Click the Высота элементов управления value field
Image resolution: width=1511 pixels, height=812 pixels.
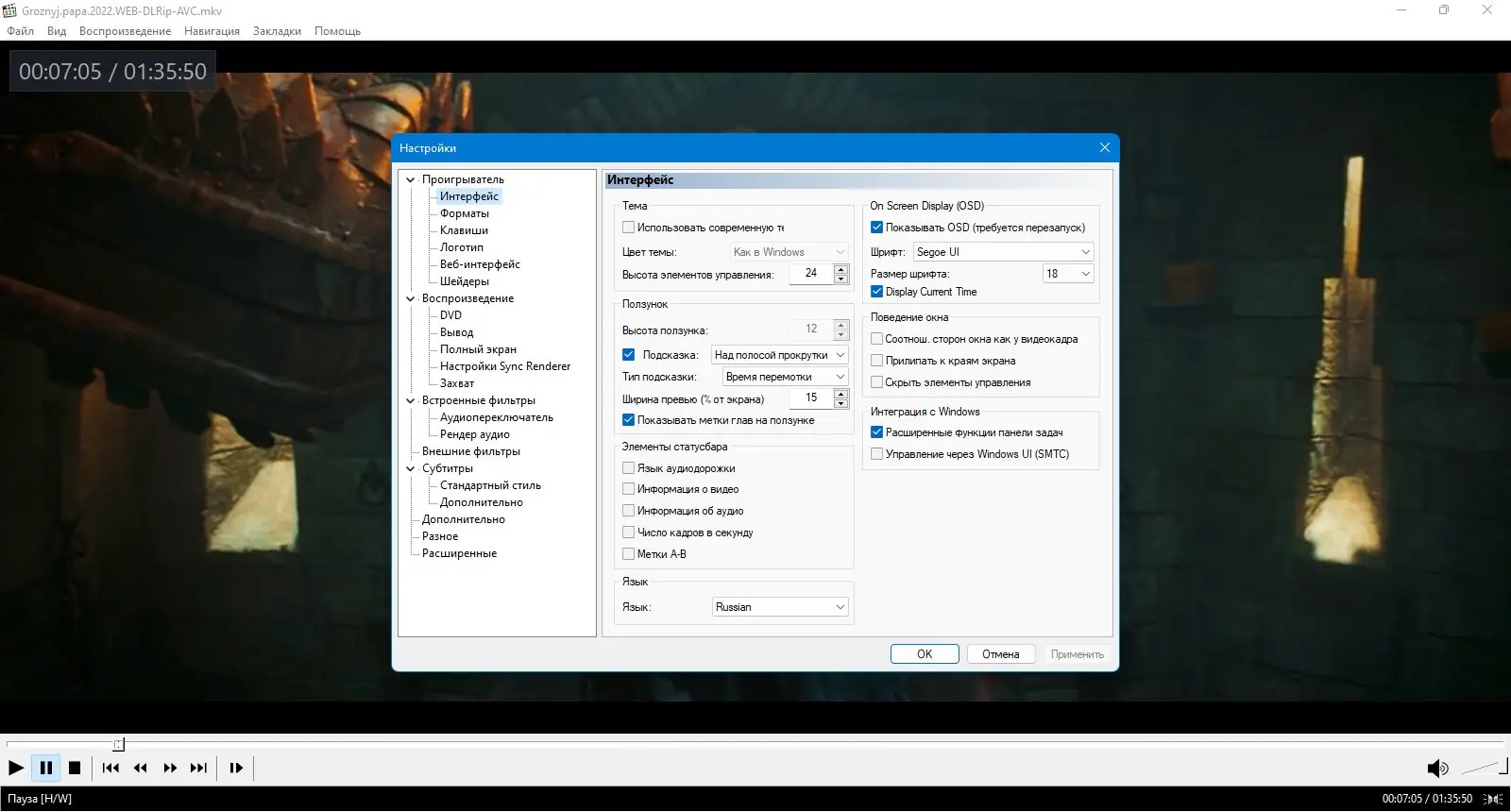pos(811,274)
